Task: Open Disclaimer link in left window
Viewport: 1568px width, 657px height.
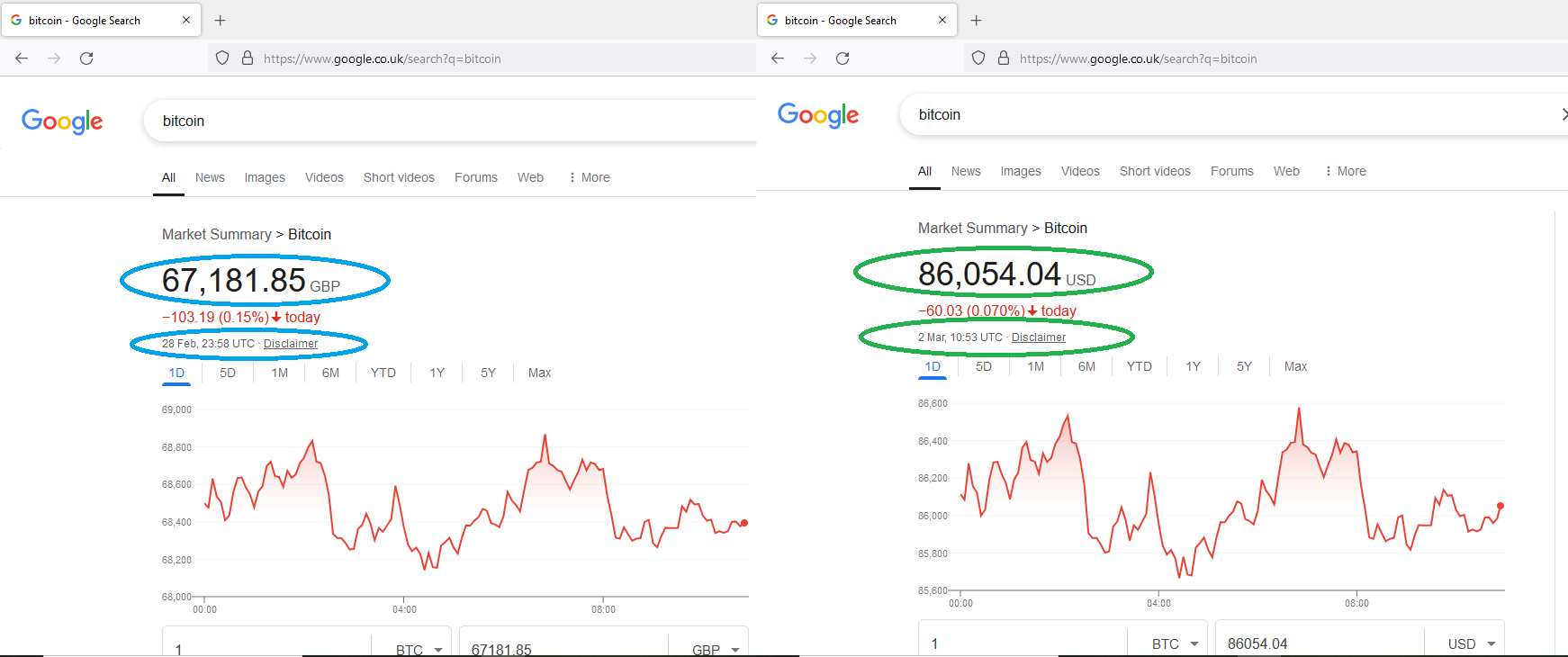Action: (291, 344)
